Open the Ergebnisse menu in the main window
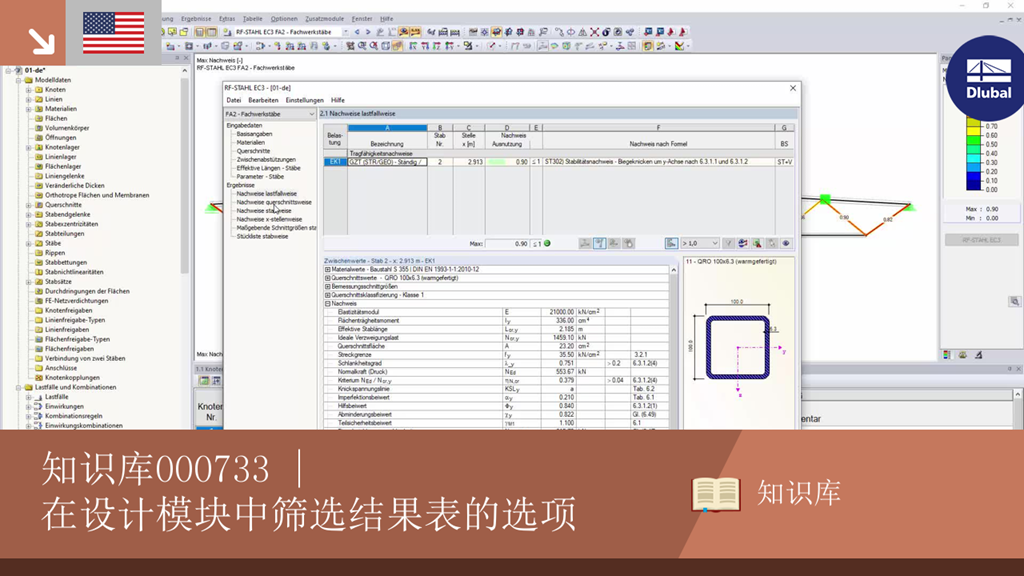Image resolution: width=1024 pixels, height=576 pixels. 196,19
